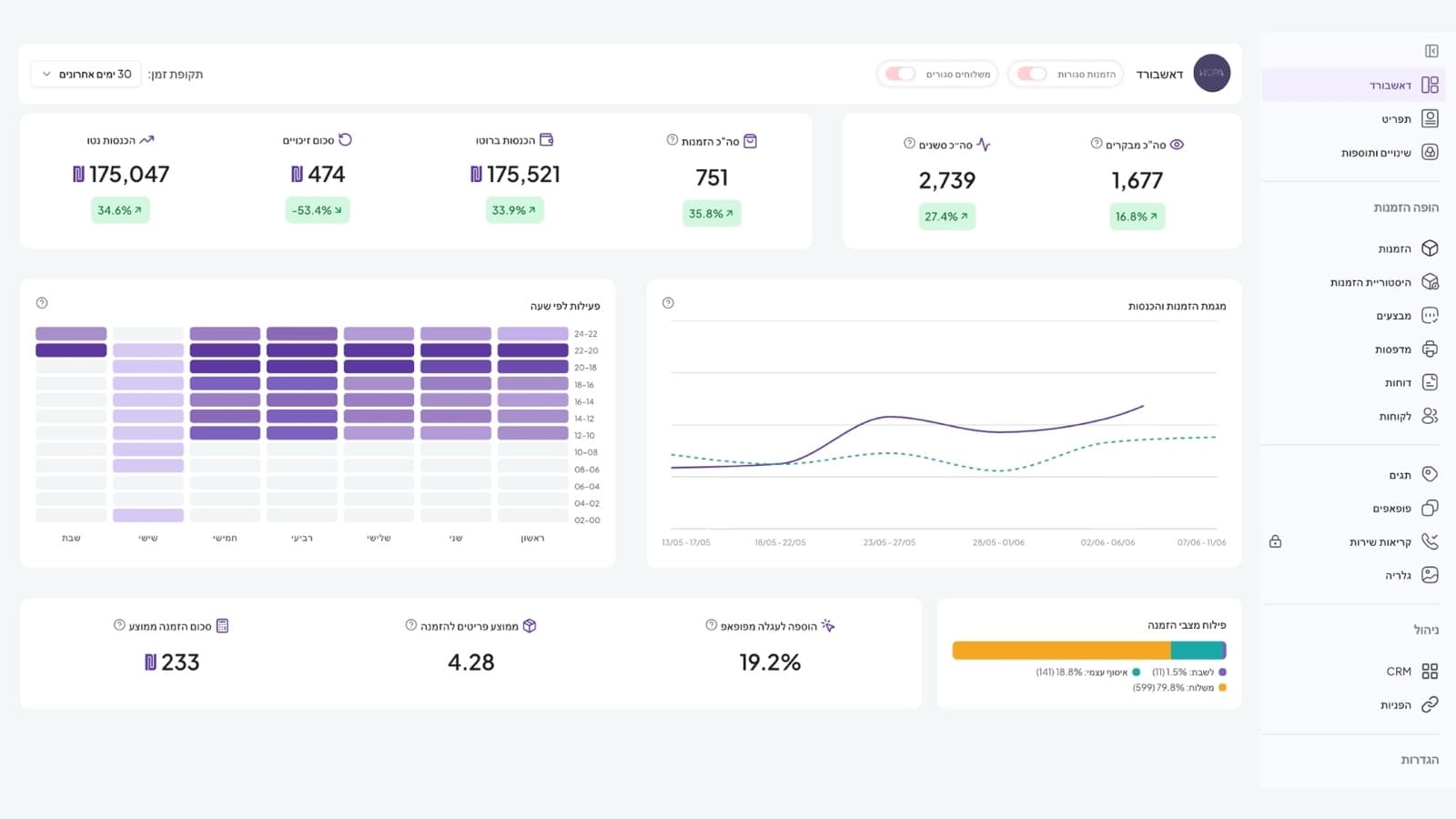Click the lock icon beside the service call item
The image size is (1456, 819).
click(x=1275, y=541)
